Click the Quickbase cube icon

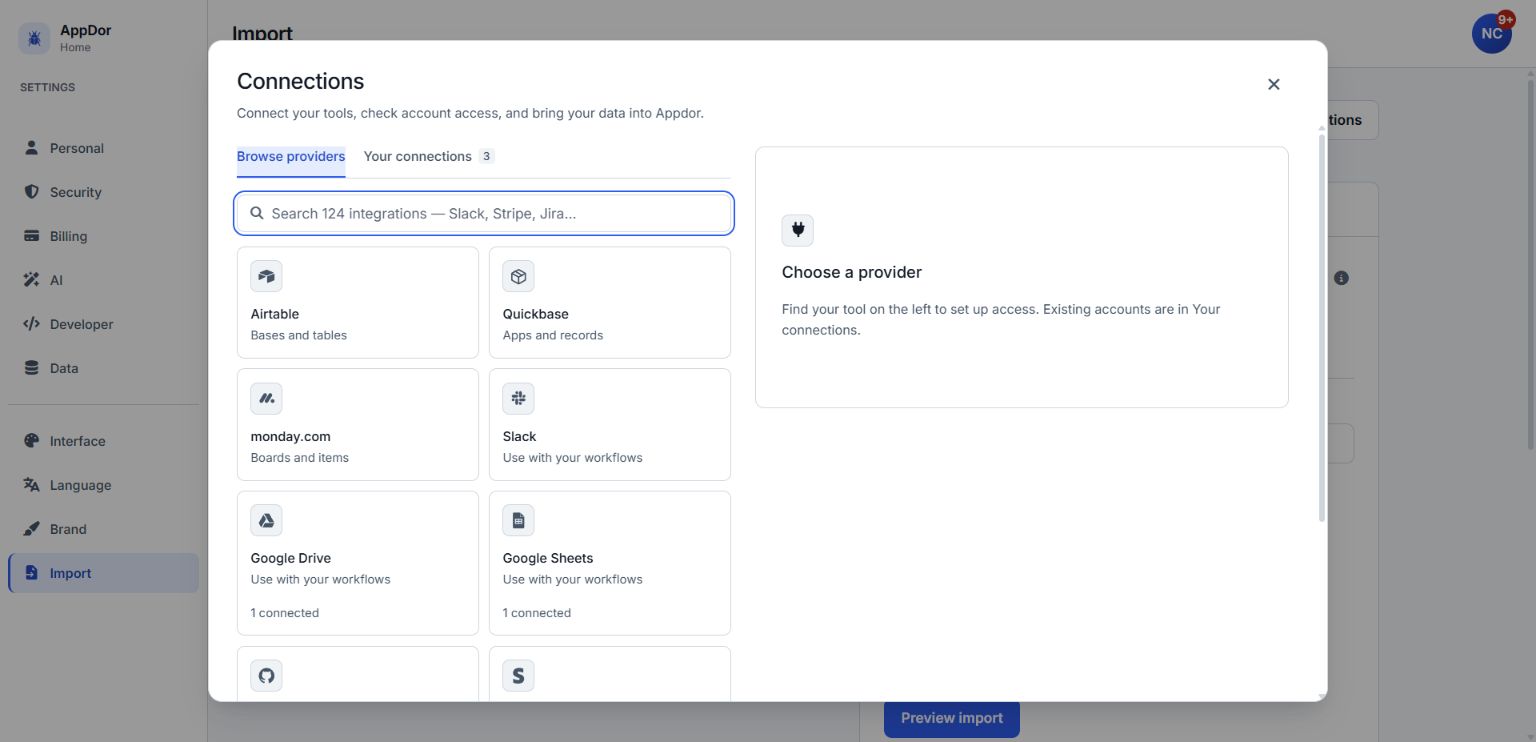(x=518, y=276)
